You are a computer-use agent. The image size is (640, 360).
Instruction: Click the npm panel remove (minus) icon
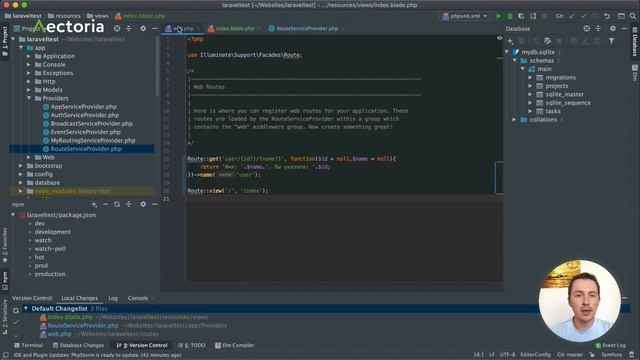pyautogui.click(x=106, y=204)
